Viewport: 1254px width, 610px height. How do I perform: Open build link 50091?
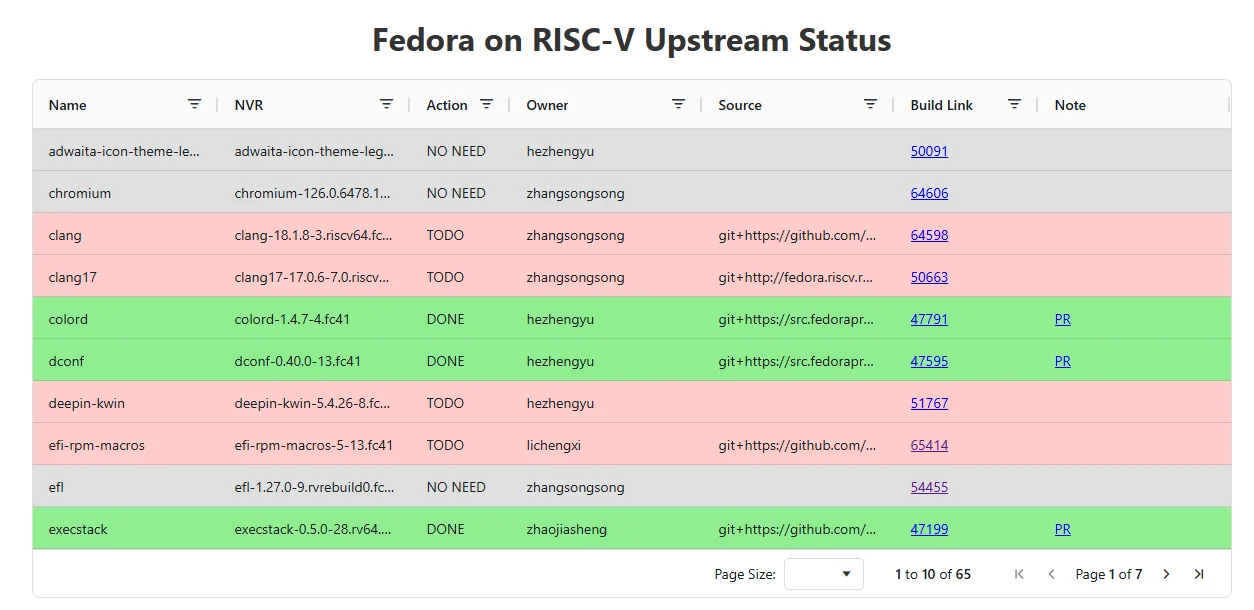click(x=929, y=151)
